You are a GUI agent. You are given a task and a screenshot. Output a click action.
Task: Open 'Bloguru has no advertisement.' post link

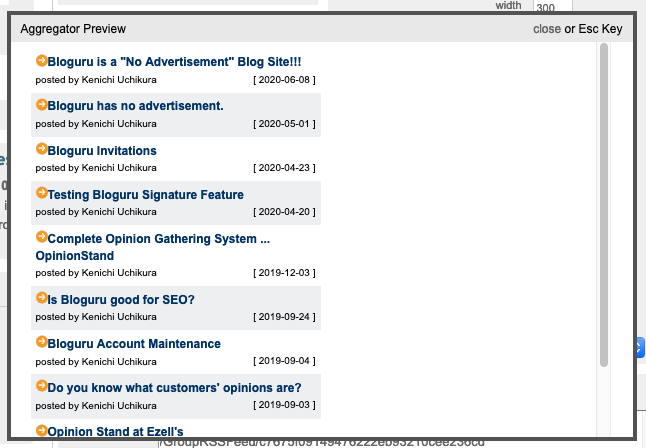click(136, 106)
